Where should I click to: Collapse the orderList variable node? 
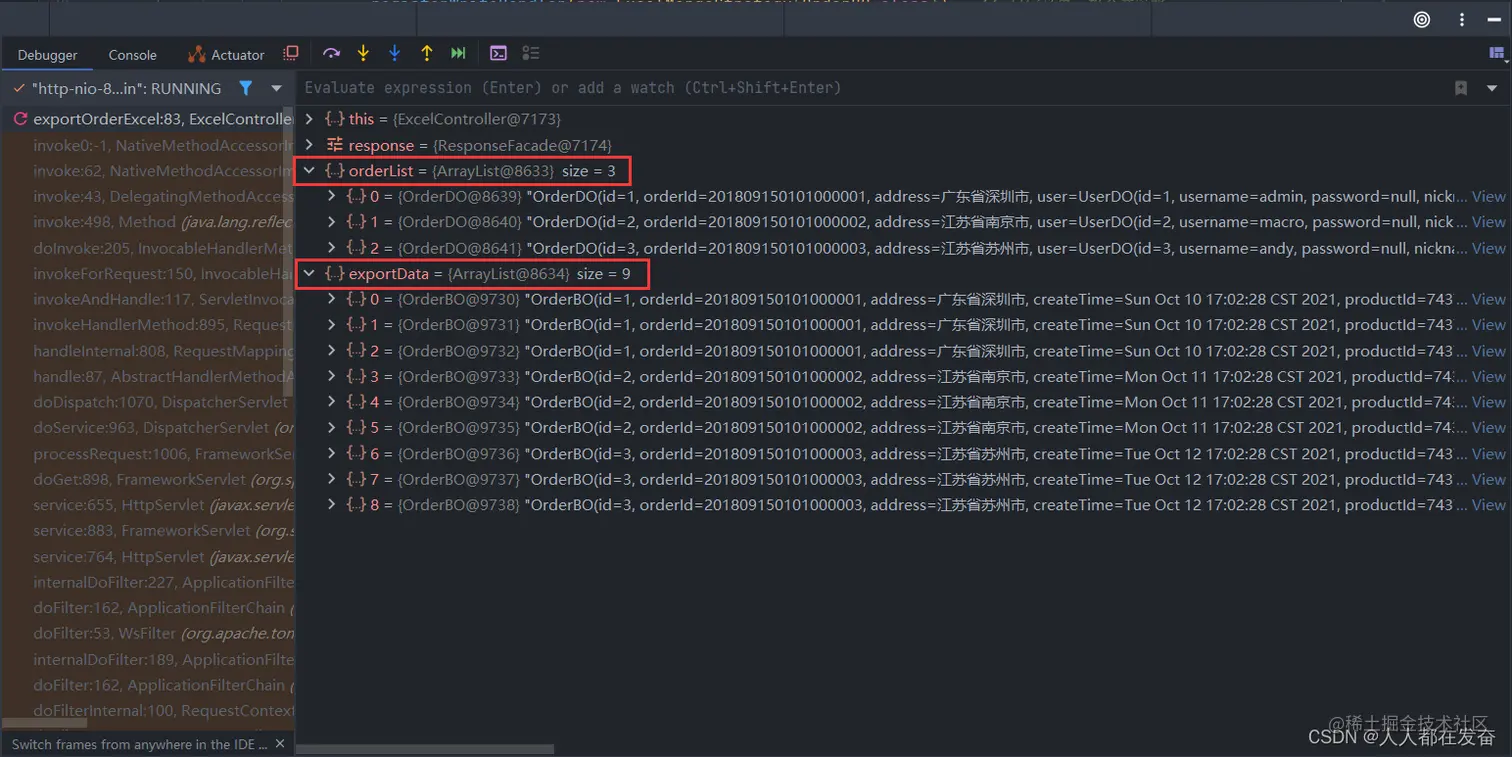tap(309, 171)
